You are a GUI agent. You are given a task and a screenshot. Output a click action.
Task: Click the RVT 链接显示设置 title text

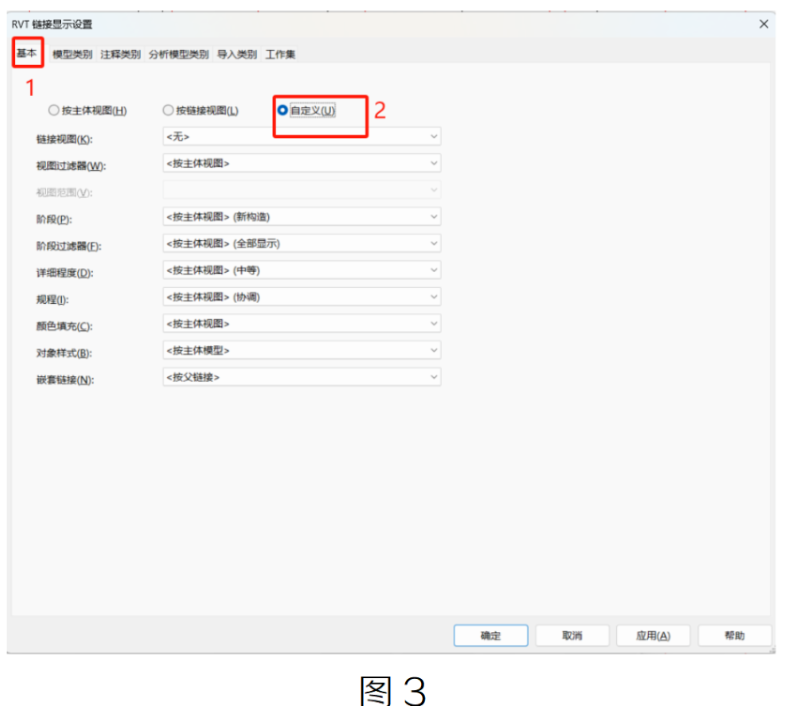(x=52, y=24)
